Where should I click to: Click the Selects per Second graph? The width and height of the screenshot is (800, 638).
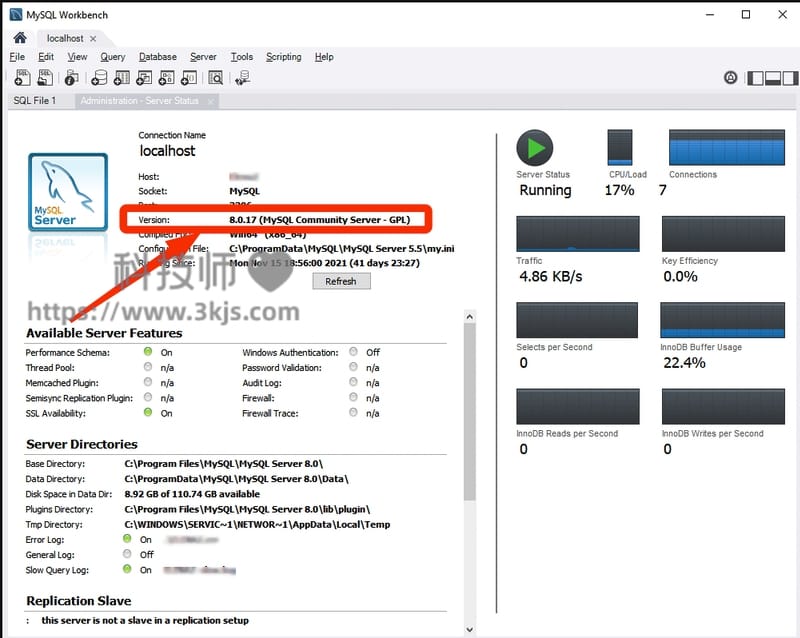[x=577, y=320]
